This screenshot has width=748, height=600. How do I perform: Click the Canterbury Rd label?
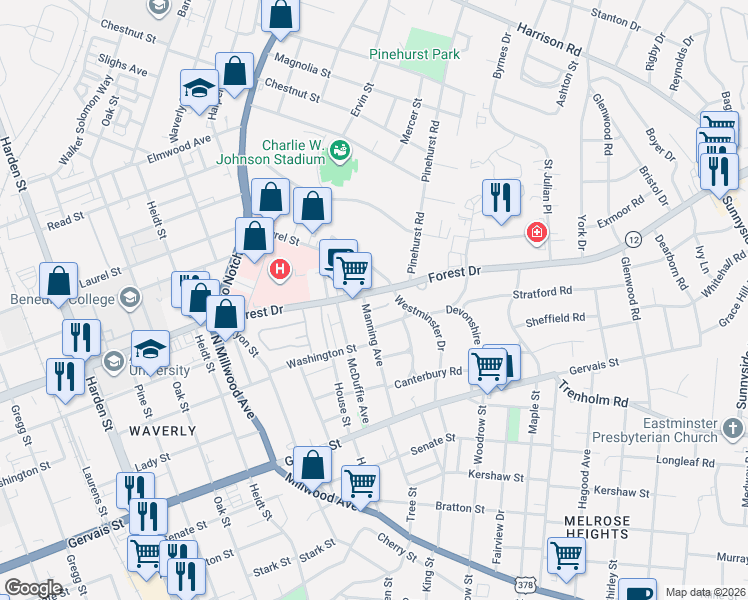pyautogui.click(x=428, y=377)
